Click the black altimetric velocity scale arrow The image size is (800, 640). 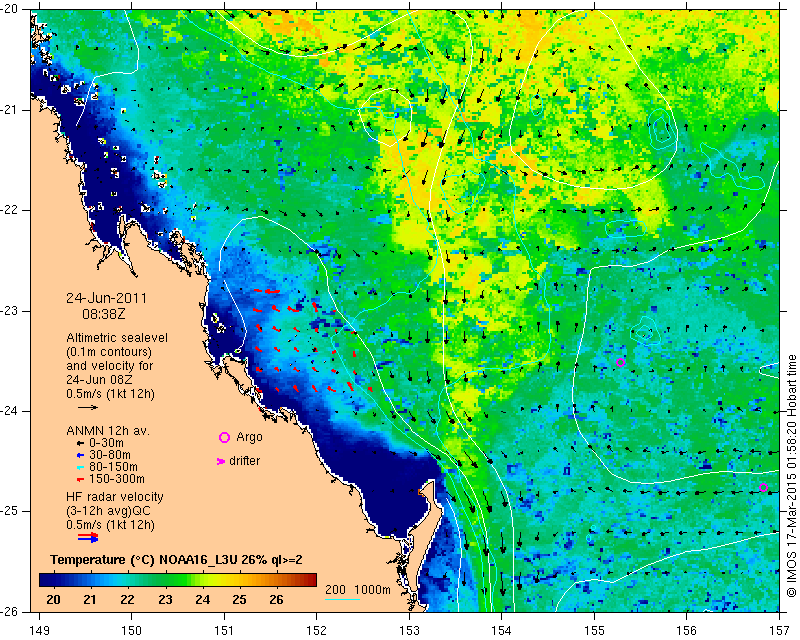pyautogui.click(x=88, y=407)
